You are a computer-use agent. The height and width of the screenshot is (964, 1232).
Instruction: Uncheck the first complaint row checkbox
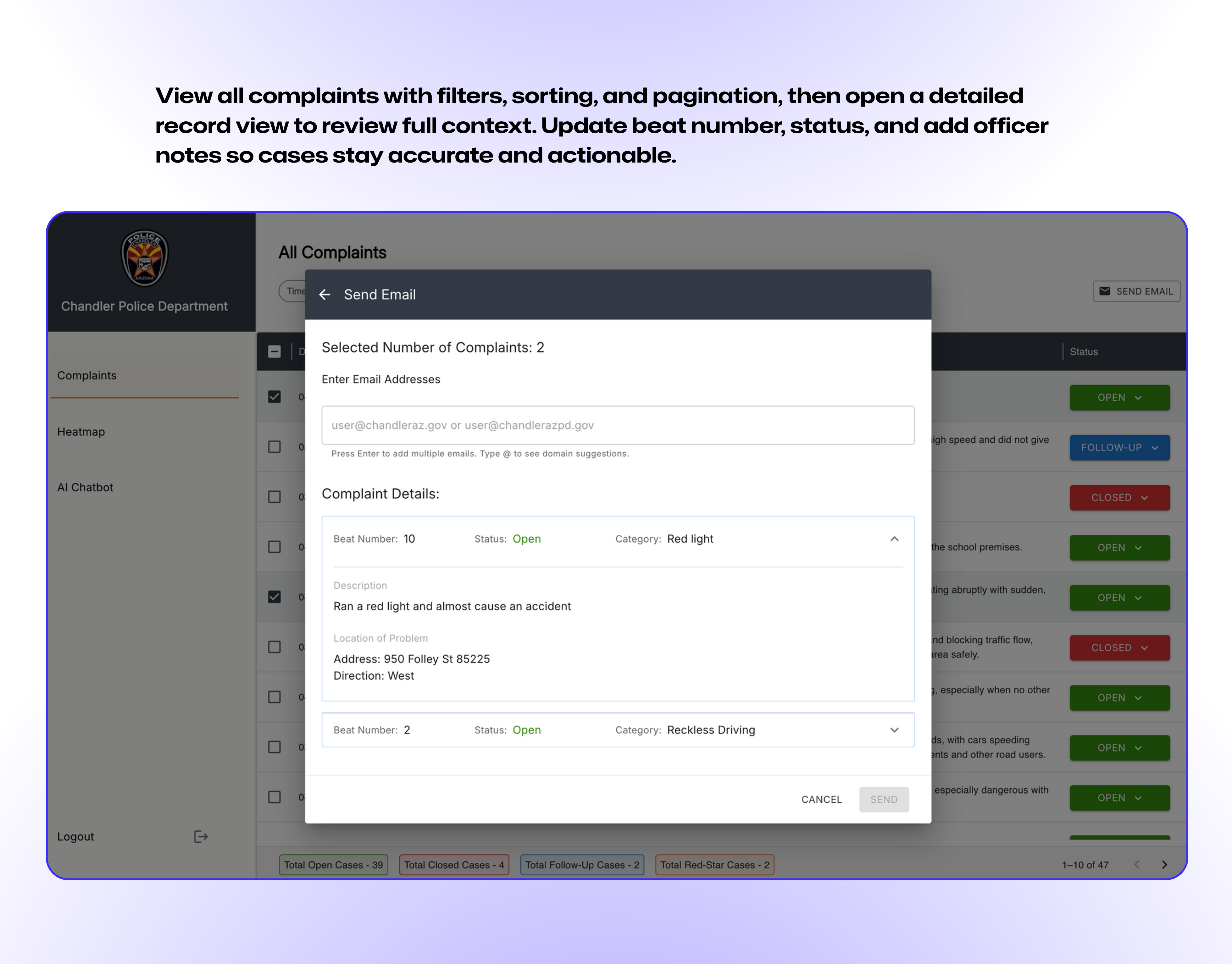[x=274, y=397]
